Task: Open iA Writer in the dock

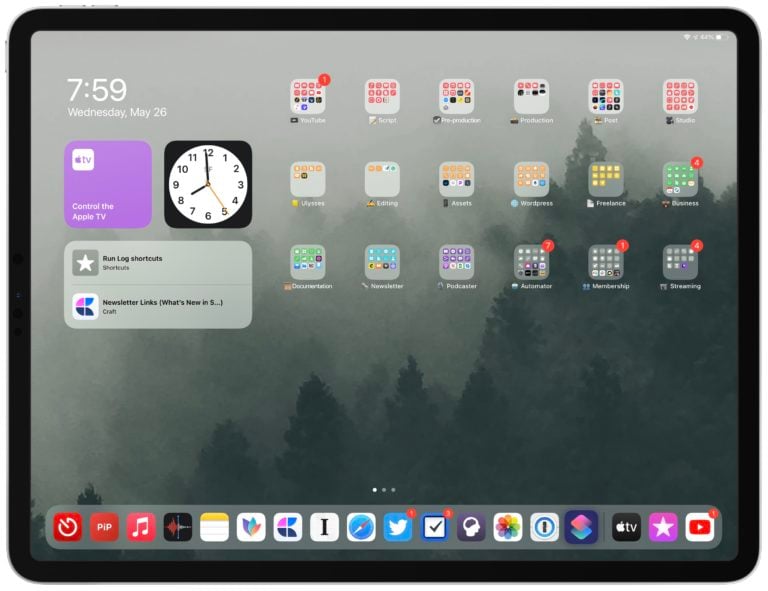Action: 324,527
